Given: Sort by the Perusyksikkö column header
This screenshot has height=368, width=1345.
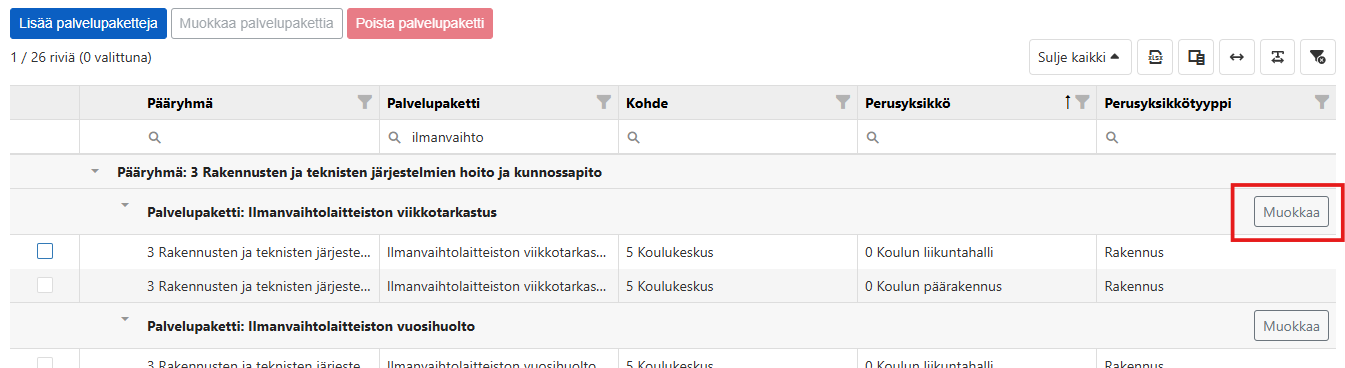Looking at the screenshot, I should tap(907, 103).
